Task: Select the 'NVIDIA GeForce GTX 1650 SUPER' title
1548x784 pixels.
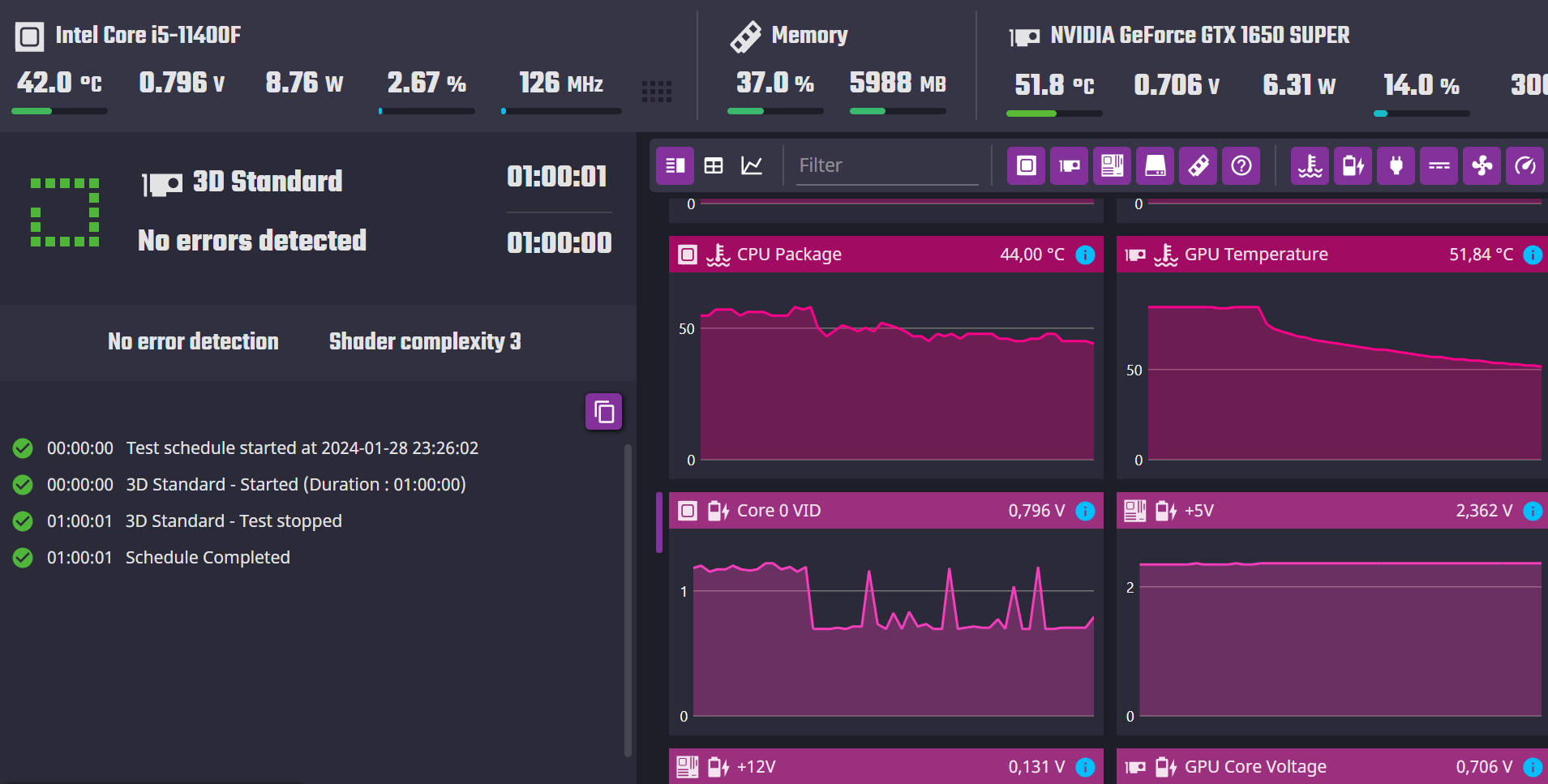Action: [1200, 35]
